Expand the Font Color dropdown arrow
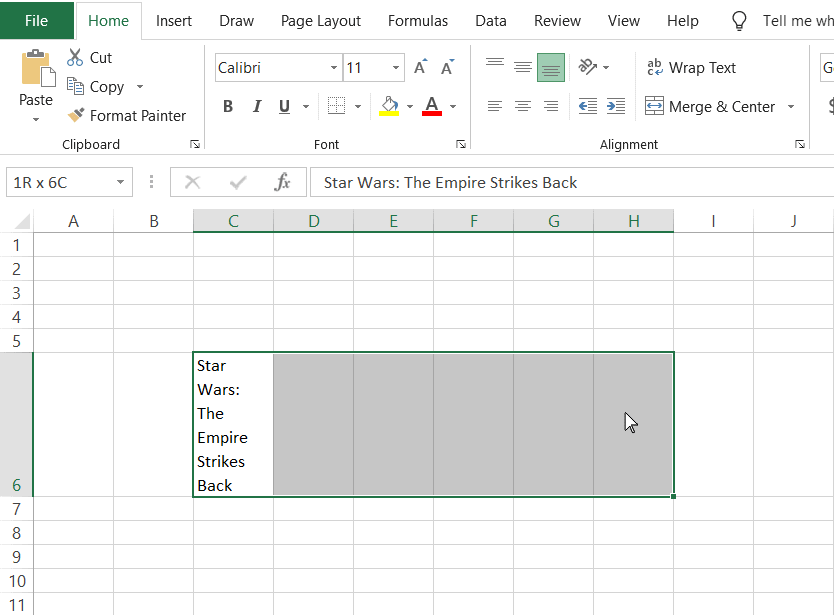 tap(453, 106)
